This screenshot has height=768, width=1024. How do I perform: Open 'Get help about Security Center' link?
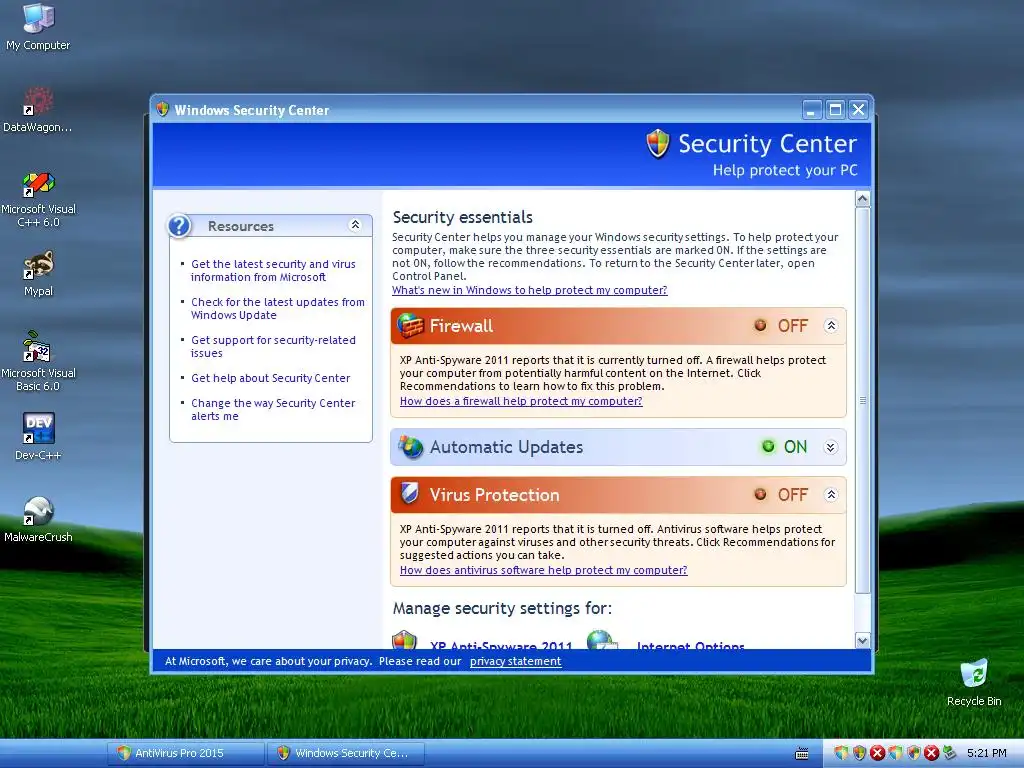(x=270, y=378)
